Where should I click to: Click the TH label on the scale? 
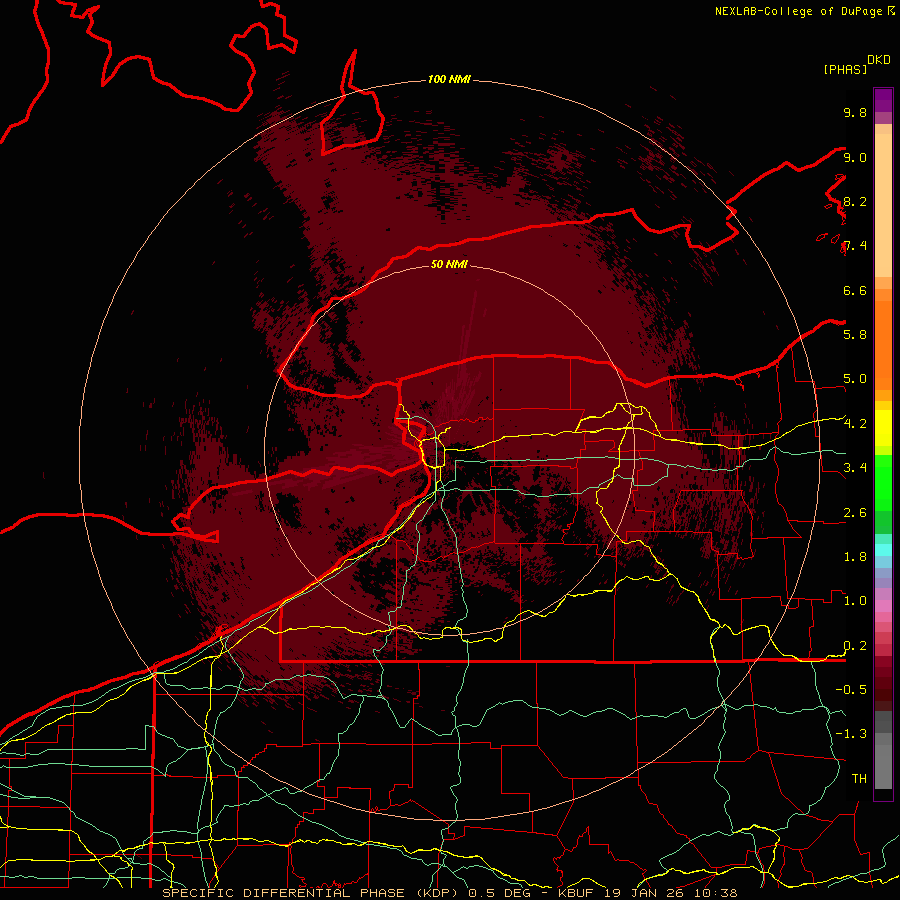[859, 778]
